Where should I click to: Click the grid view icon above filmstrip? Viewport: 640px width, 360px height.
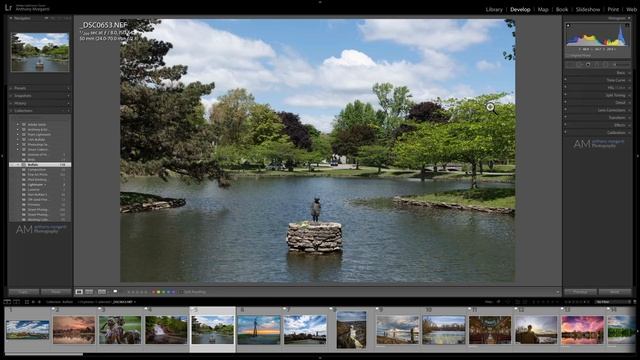tap(27, 302)
